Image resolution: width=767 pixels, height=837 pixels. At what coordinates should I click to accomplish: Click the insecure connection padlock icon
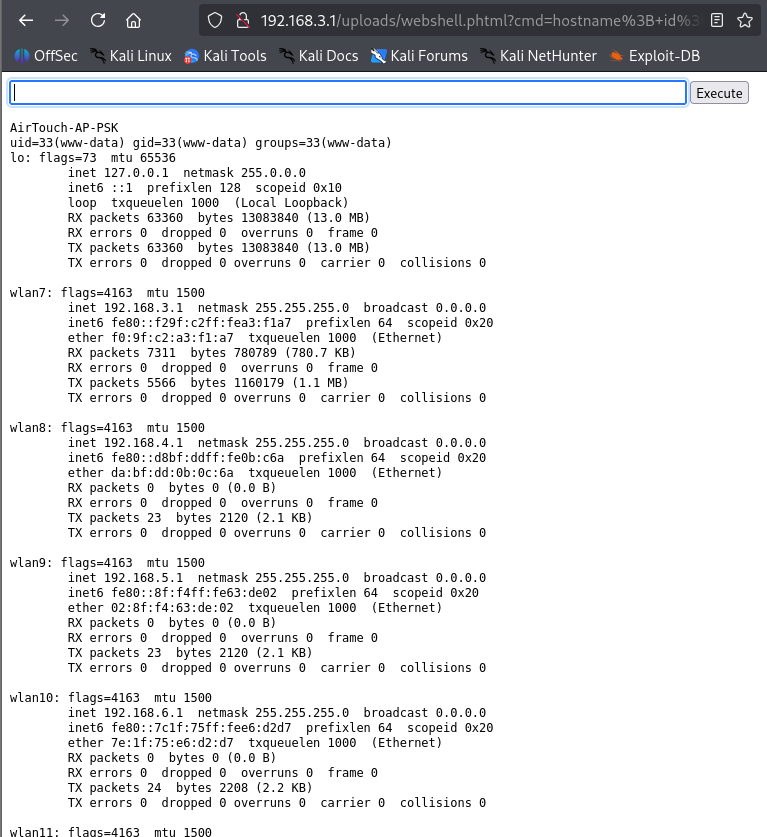241,20
